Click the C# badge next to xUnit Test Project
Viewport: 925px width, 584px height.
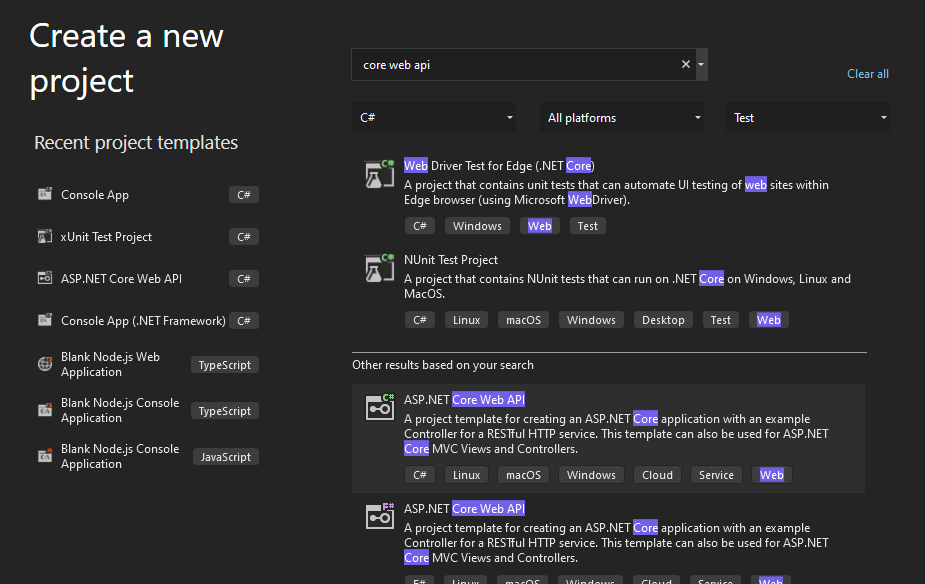pyautogui.click(x=244, y=237)
